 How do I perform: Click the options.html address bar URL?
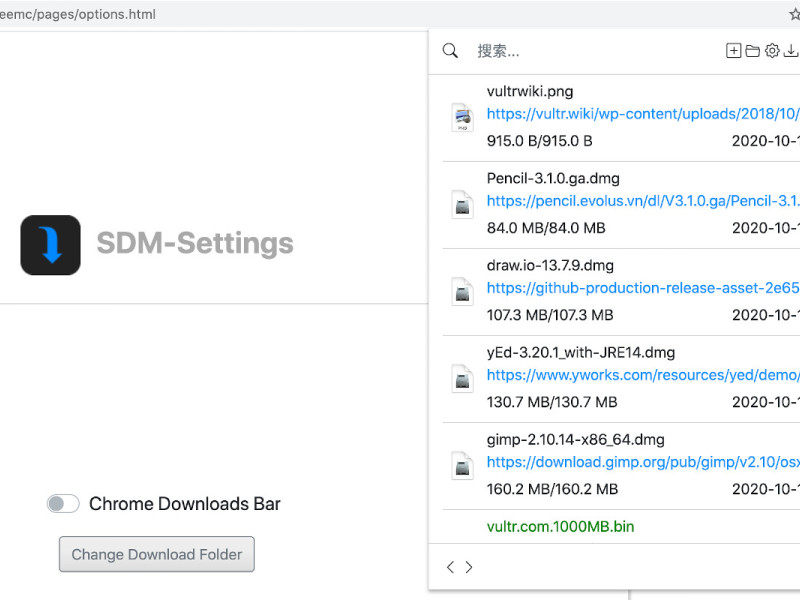(x=78, y=14)
